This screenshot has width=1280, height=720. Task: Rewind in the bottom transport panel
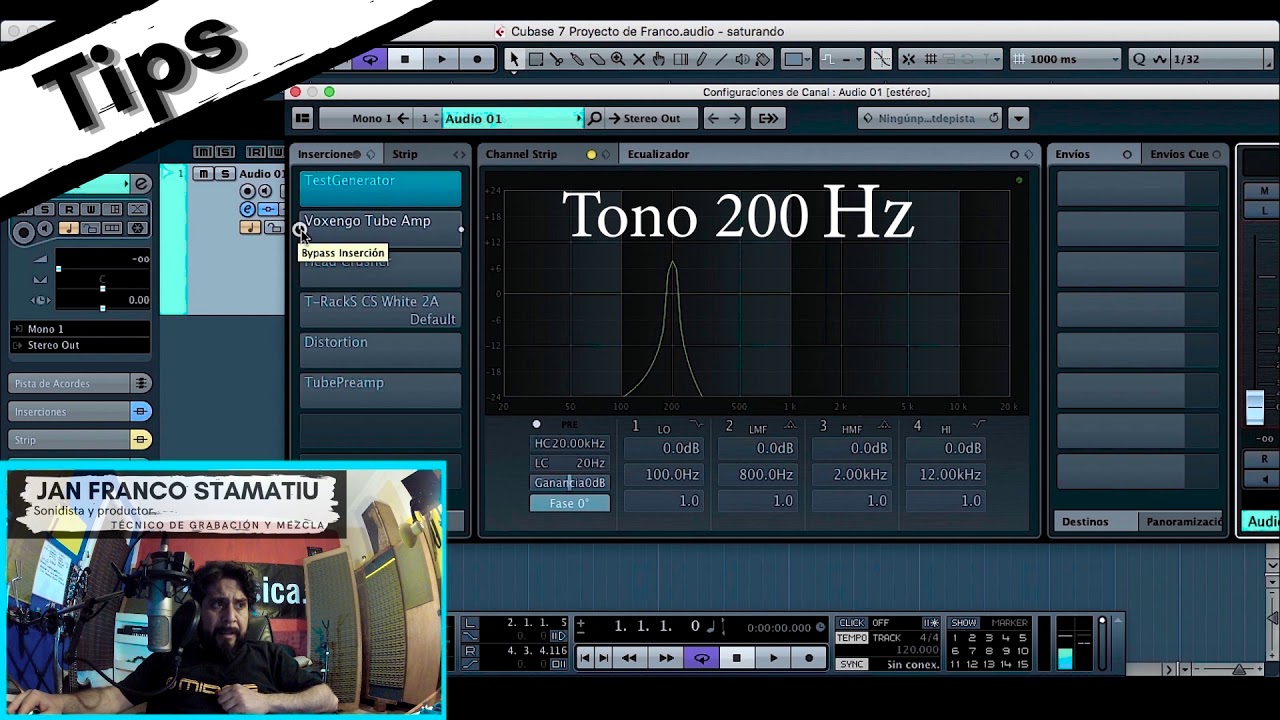click(629, 657)
